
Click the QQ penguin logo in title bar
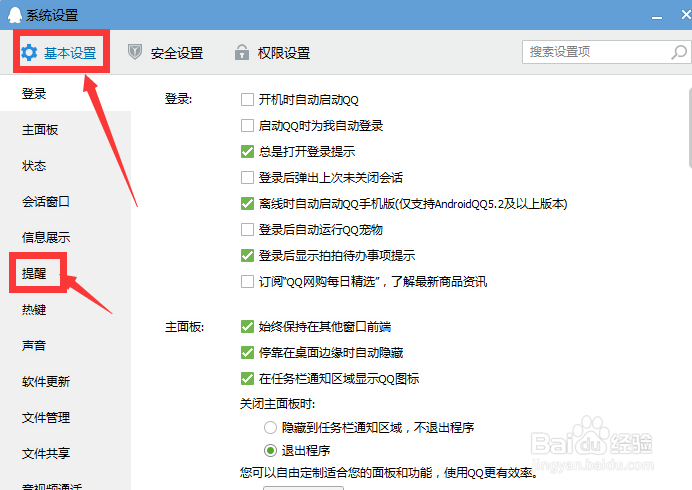click(x=15, y=15)
